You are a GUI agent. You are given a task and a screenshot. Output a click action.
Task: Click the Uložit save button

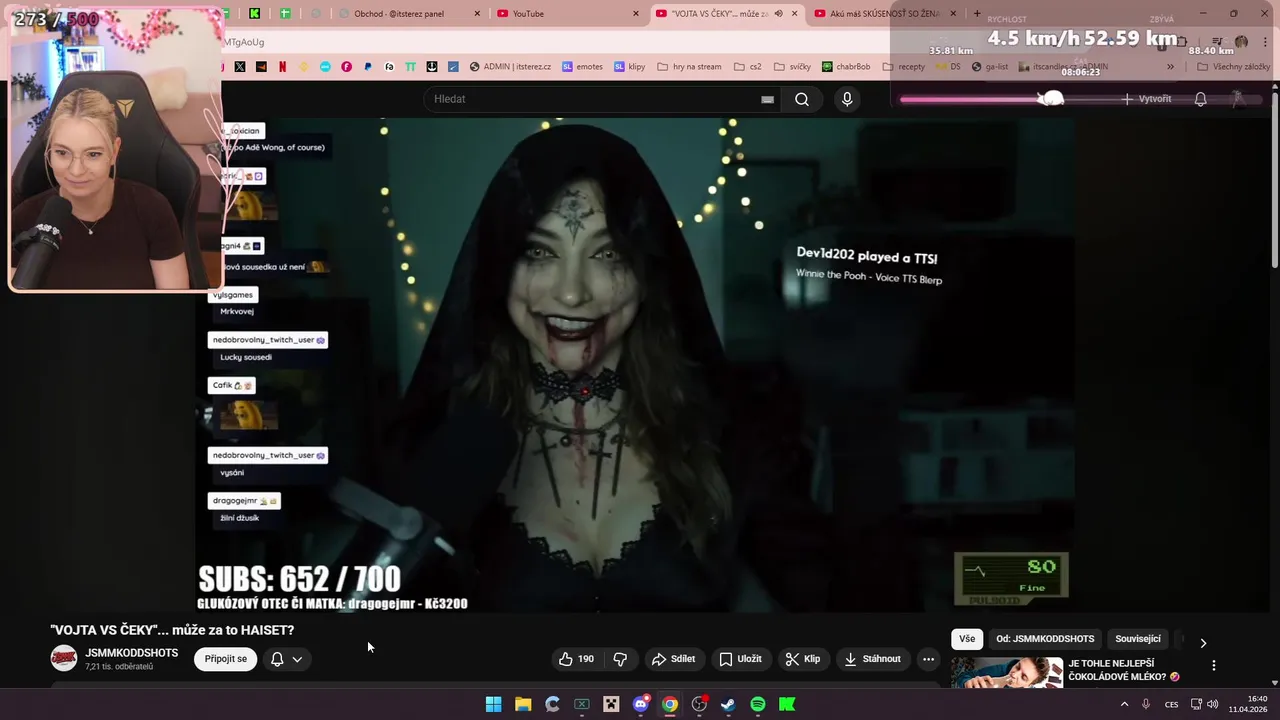pyautogui.click(x=740, y=659)
